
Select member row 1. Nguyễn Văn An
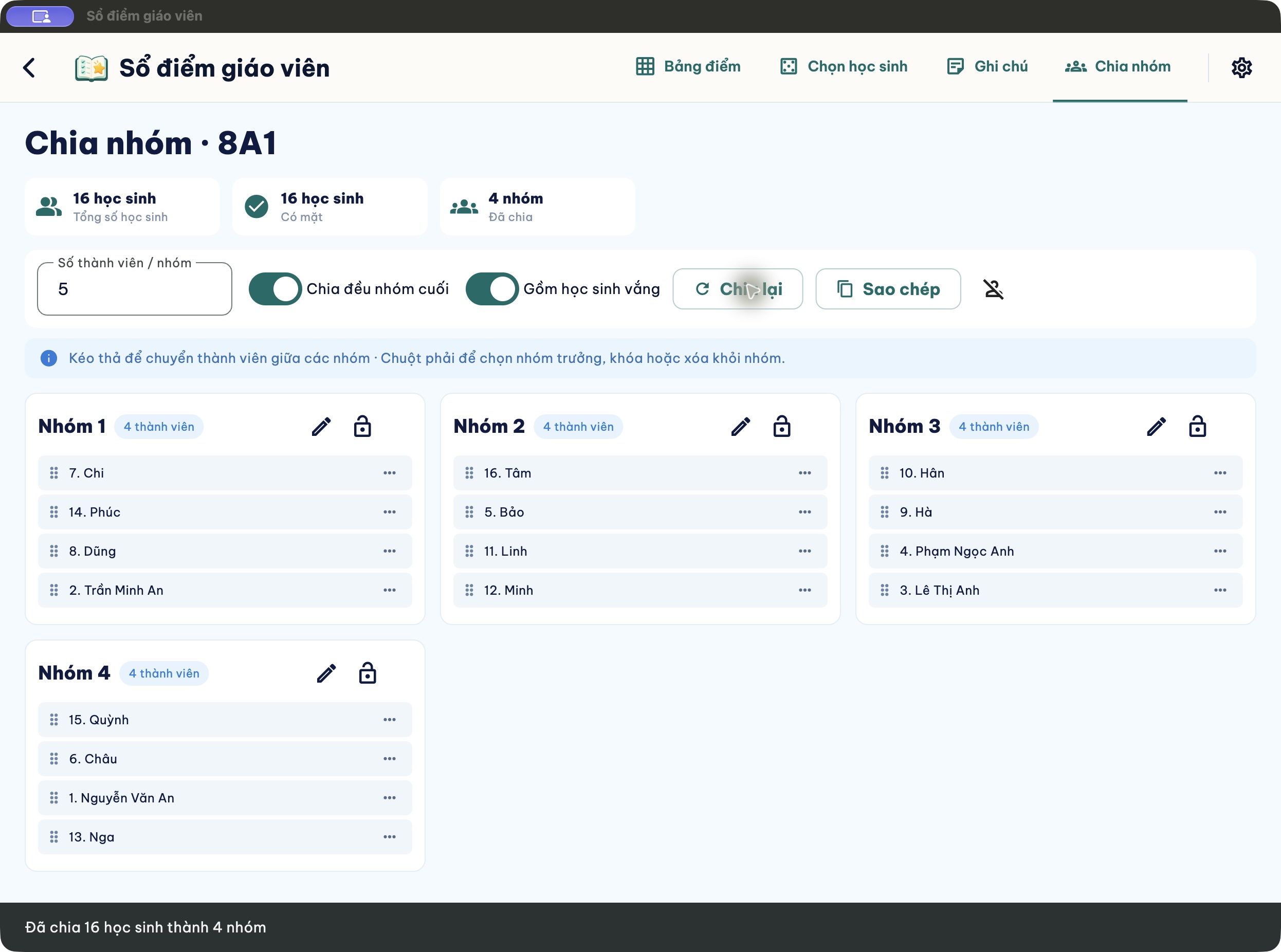click(225, 798)
